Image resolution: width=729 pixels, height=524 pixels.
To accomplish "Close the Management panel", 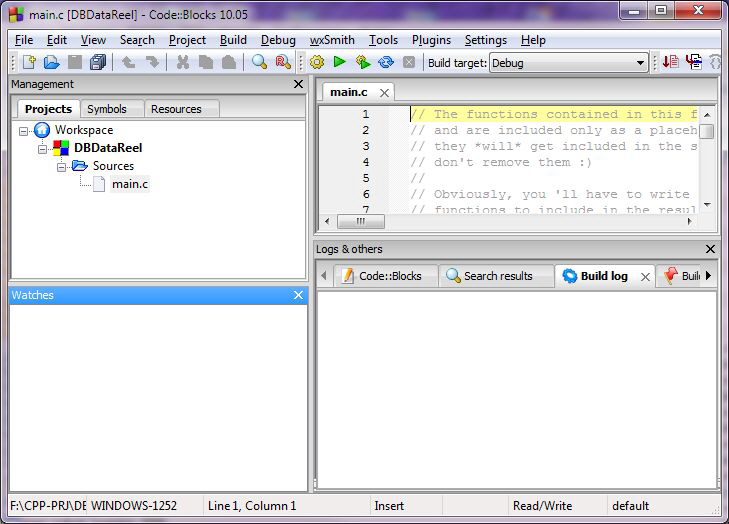I will tap(298, 84).
